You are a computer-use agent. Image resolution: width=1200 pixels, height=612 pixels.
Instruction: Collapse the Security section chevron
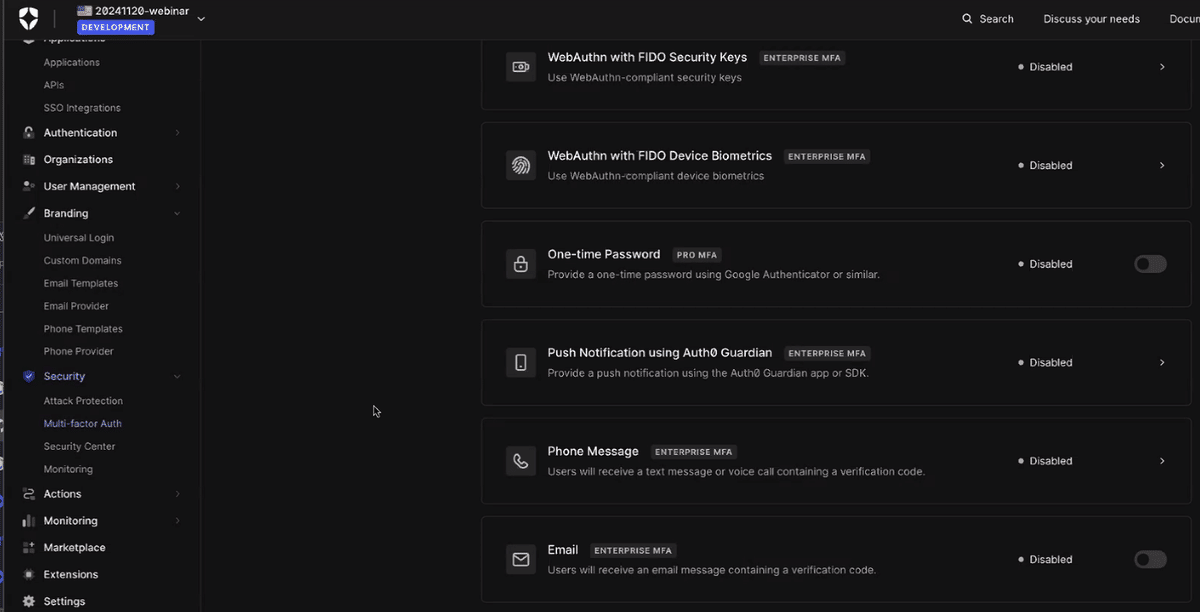click(177, 377)
